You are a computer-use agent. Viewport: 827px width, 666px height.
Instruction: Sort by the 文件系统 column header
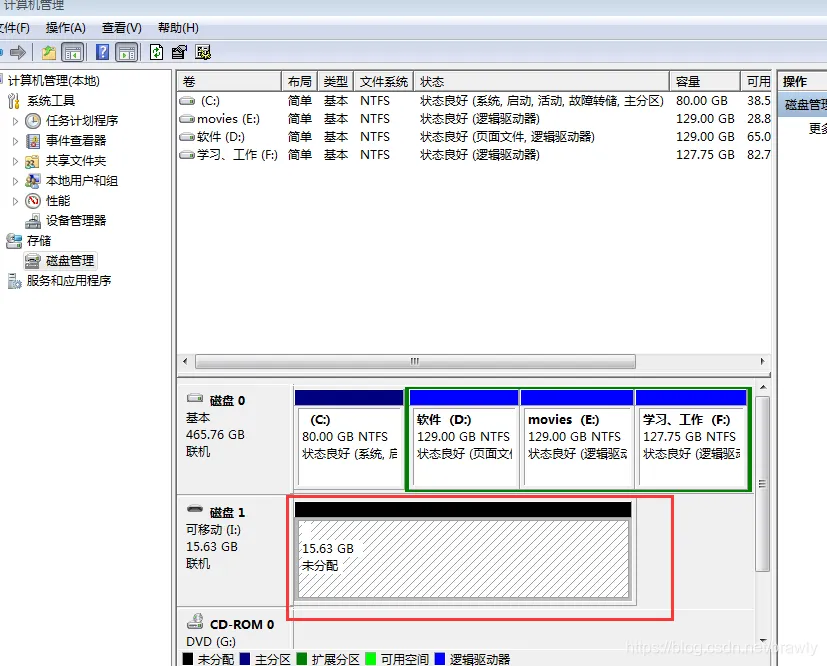(x=383, y=82)
